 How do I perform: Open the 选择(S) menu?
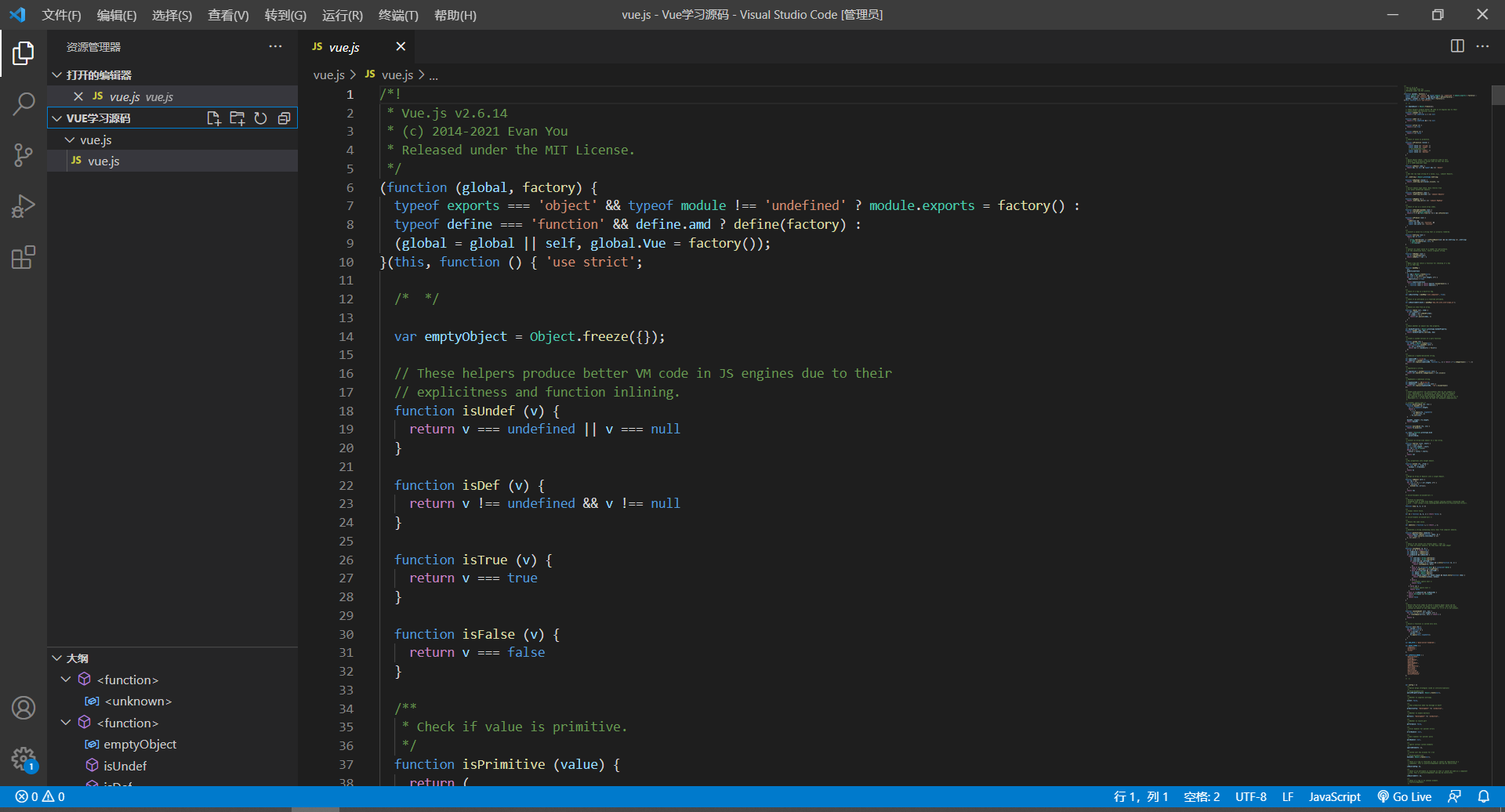point(172,15)
